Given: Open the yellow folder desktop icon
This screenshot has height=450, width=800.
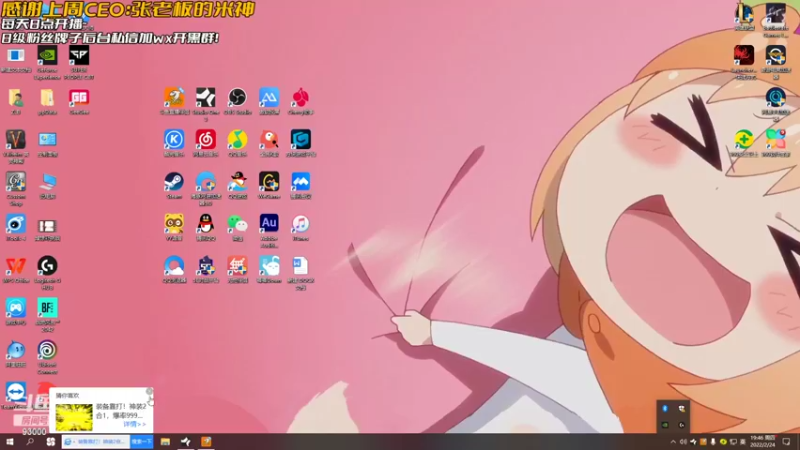Looking at the screenshot, I should coord(47,97).
